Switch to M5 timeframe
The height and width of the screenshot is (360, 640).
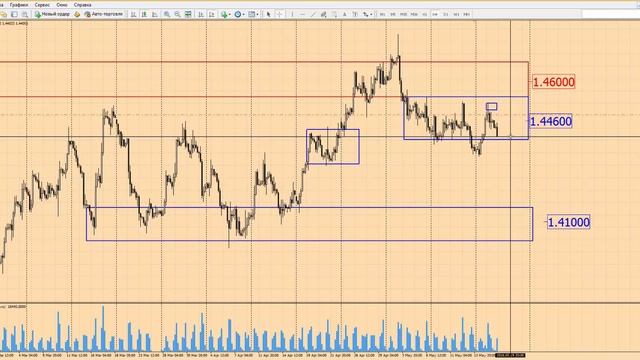tap(393, 14)
